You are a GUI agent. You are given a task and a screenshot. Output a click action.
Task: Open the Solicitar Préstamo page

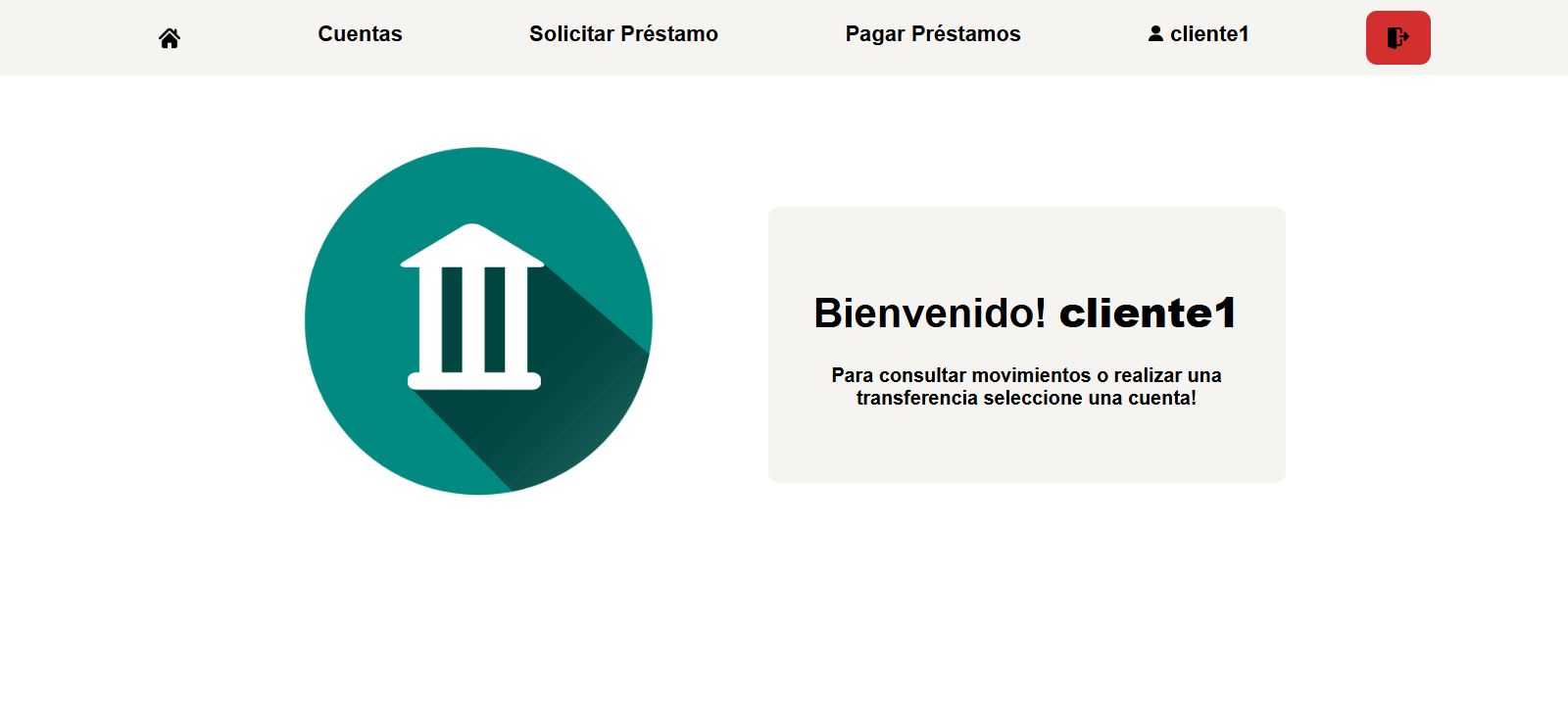(x=623, y=34)
